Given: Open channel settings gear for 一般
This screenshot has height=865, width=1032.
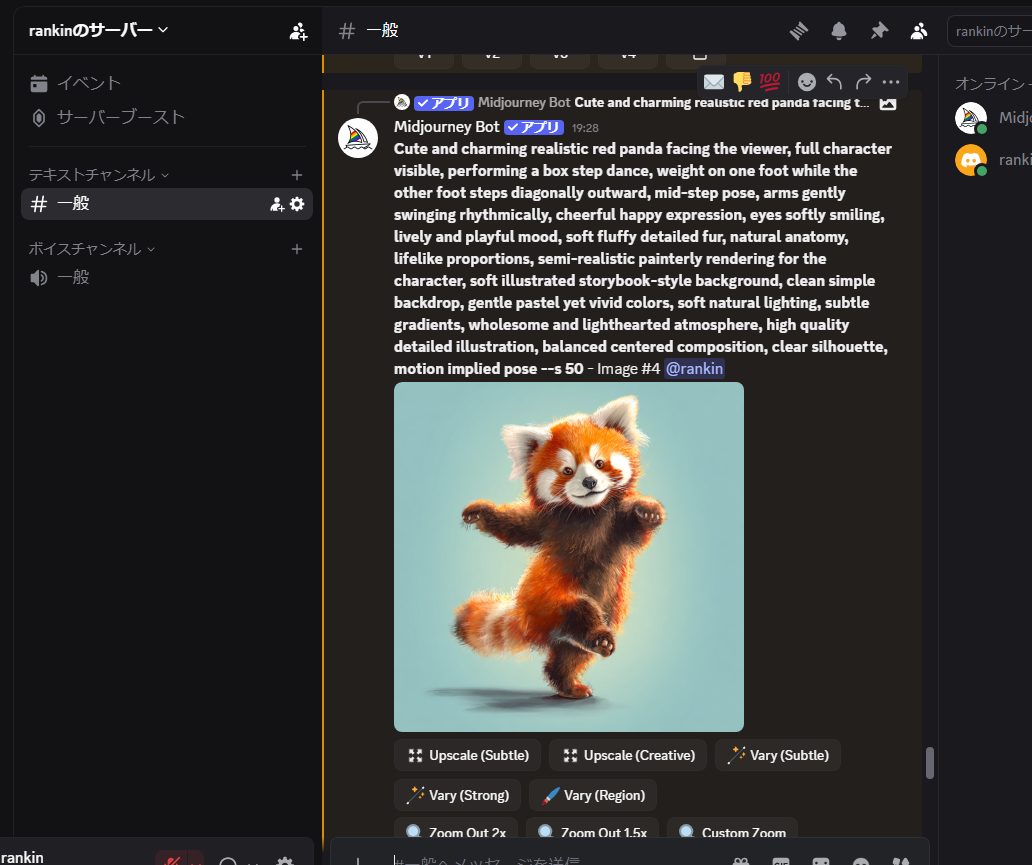Looking at the screenshot, I should 297,204.
